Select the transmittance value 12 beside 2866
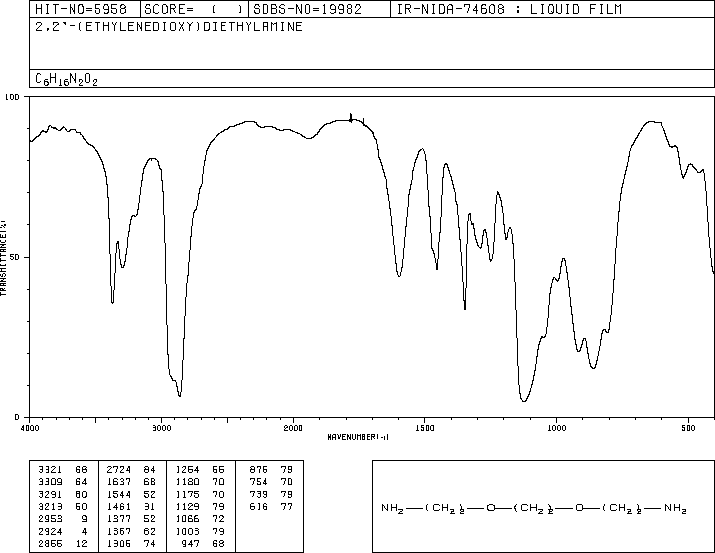The width and height of the screenshot is (715, 553). [81, 543]
